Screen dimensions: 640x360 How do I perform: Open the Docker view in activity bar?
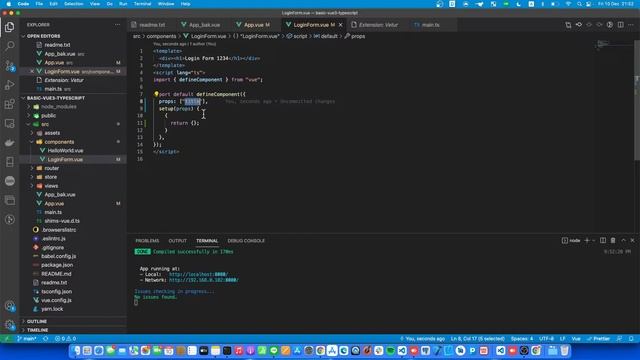[x=9, y=142]
